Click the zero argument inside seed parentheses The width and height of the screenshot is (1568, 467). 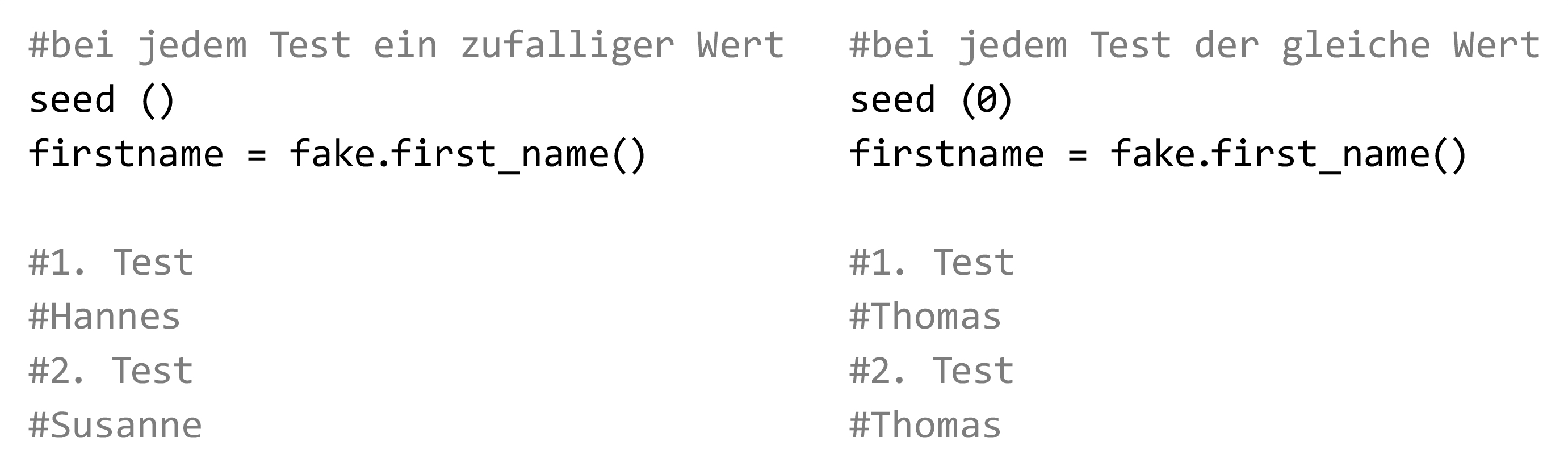tap(986, 100)
